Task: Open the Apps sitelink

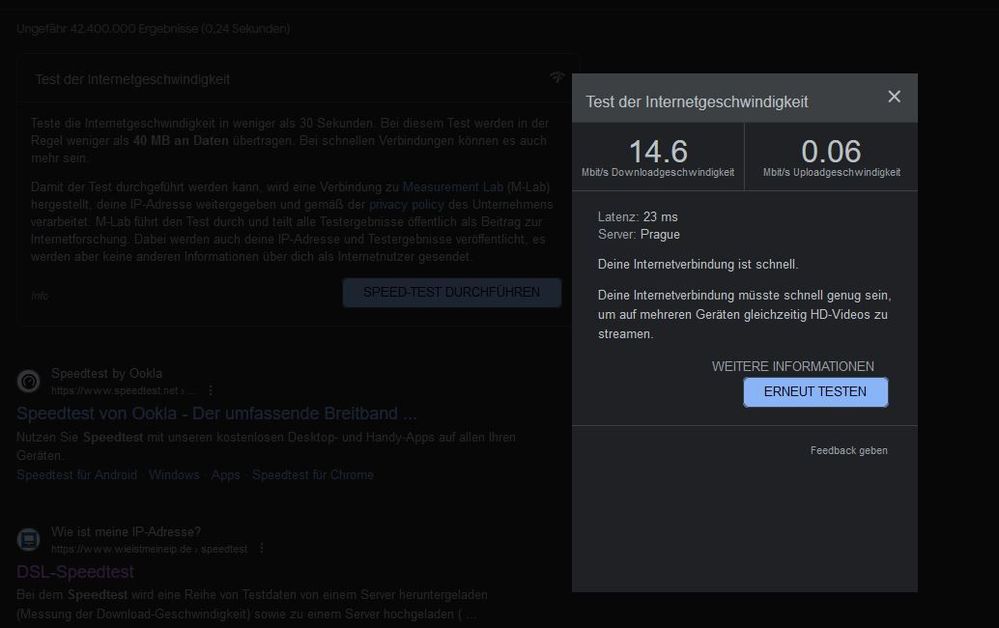Action: coord(226,475)
